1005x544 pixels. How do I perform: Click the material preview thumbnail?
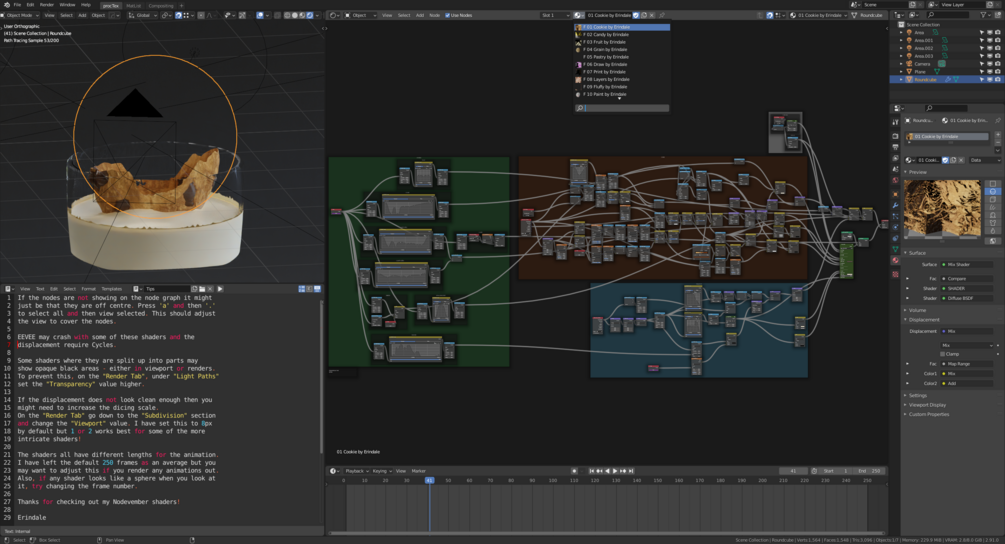click(943, 210)
